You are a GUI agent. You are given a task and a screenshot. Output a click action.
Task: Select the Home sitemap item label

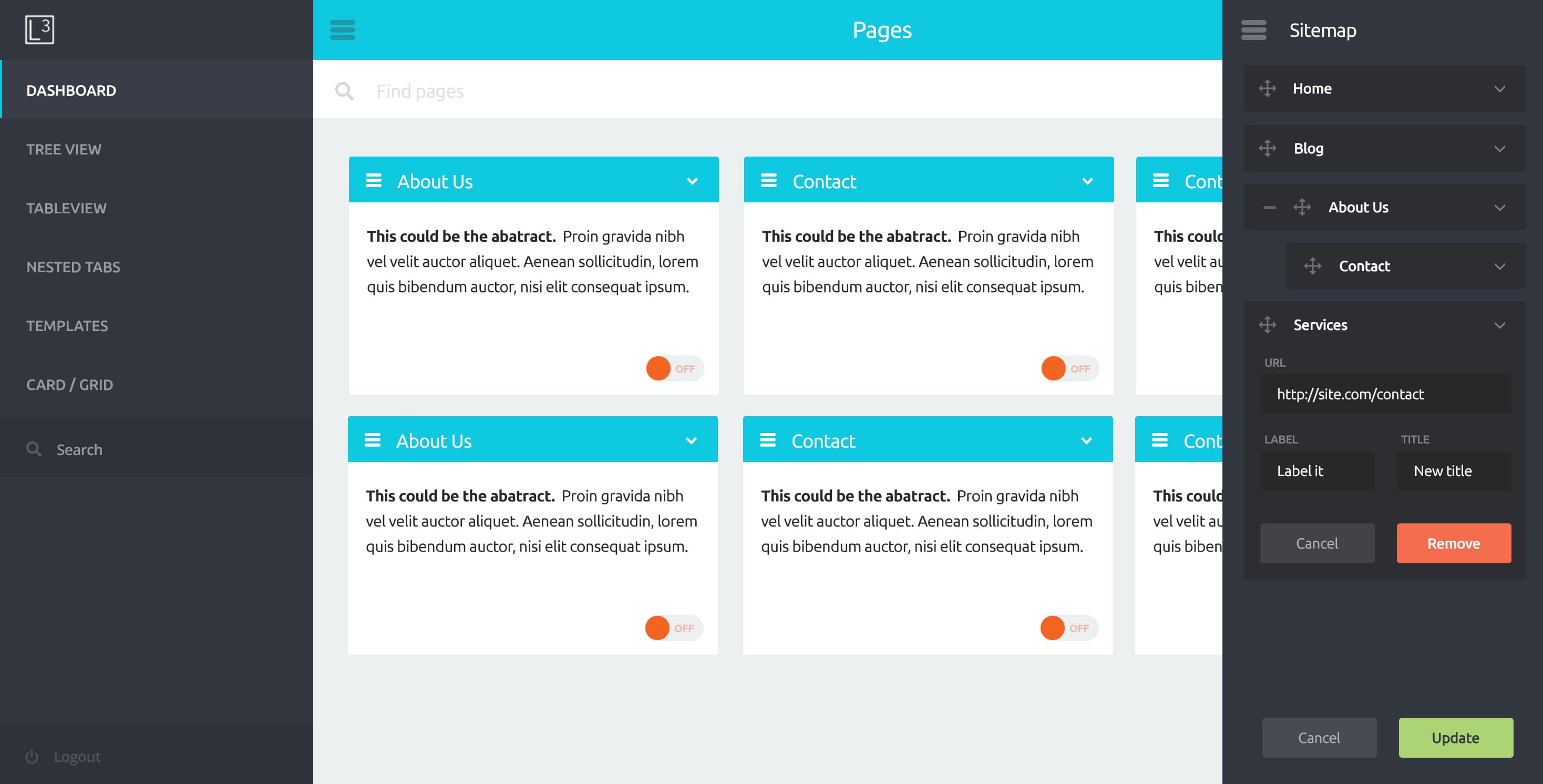click(x=1312, y=89)
